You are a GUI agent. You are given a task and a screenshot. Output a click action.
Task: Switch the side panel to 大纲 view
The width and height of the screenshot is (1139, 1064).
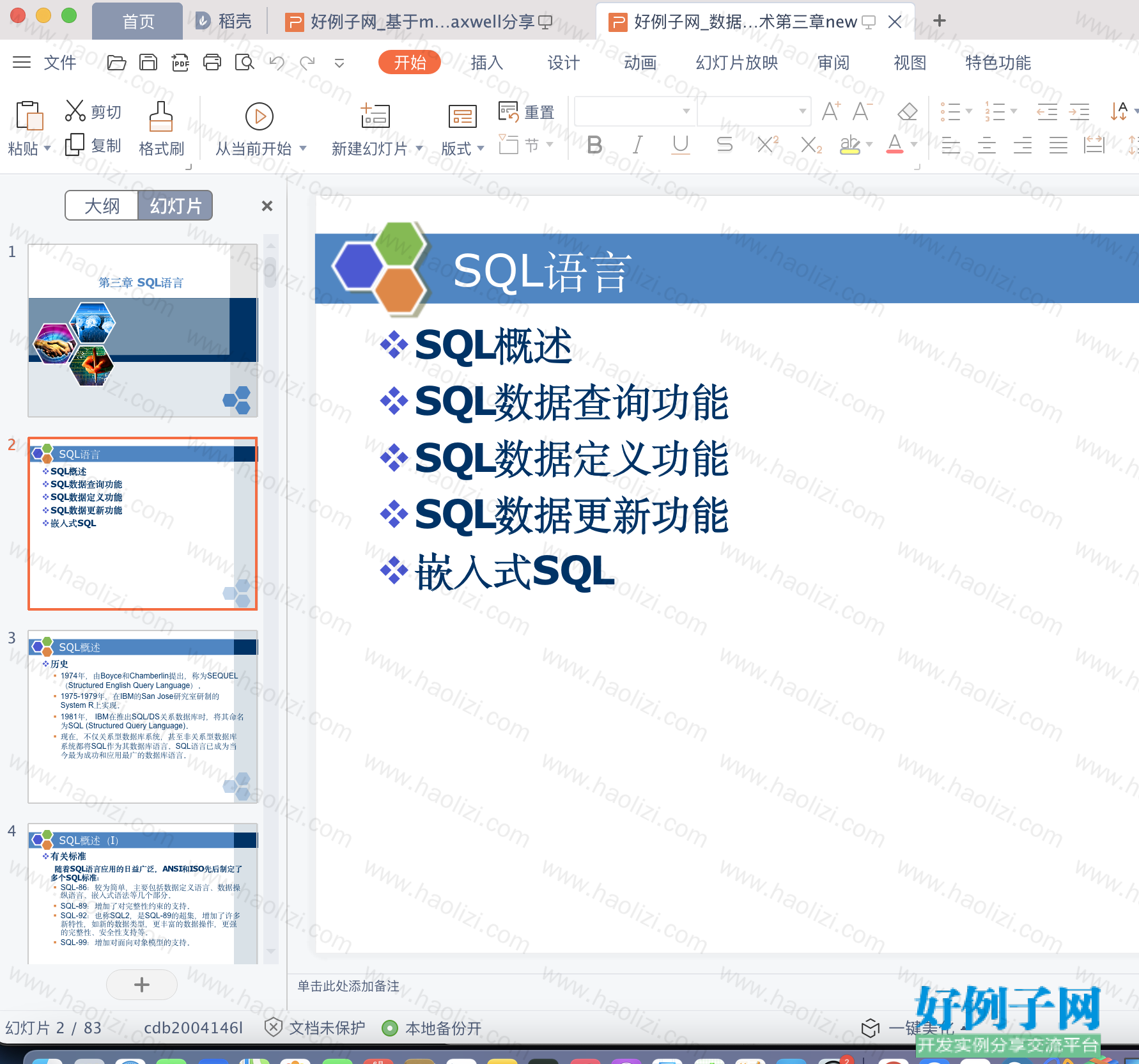102,206
